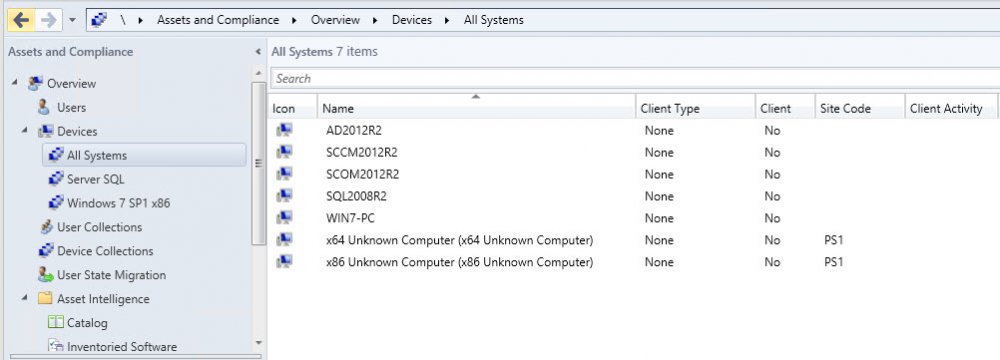Select Catalog label in the tree

tap(87, 323)
